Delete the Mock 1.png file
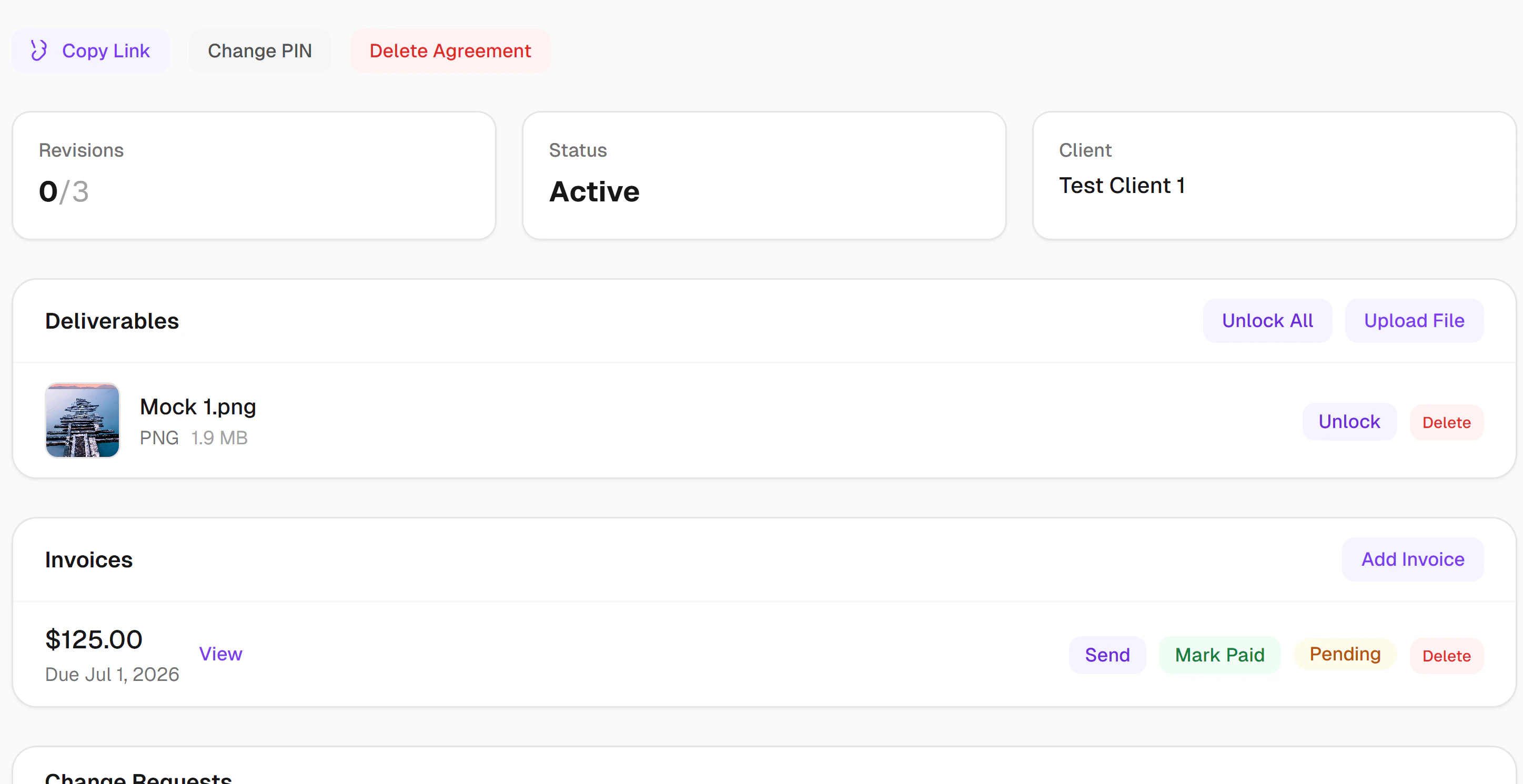Screen dimensions: 1523x784 (x=1446, y=422)
